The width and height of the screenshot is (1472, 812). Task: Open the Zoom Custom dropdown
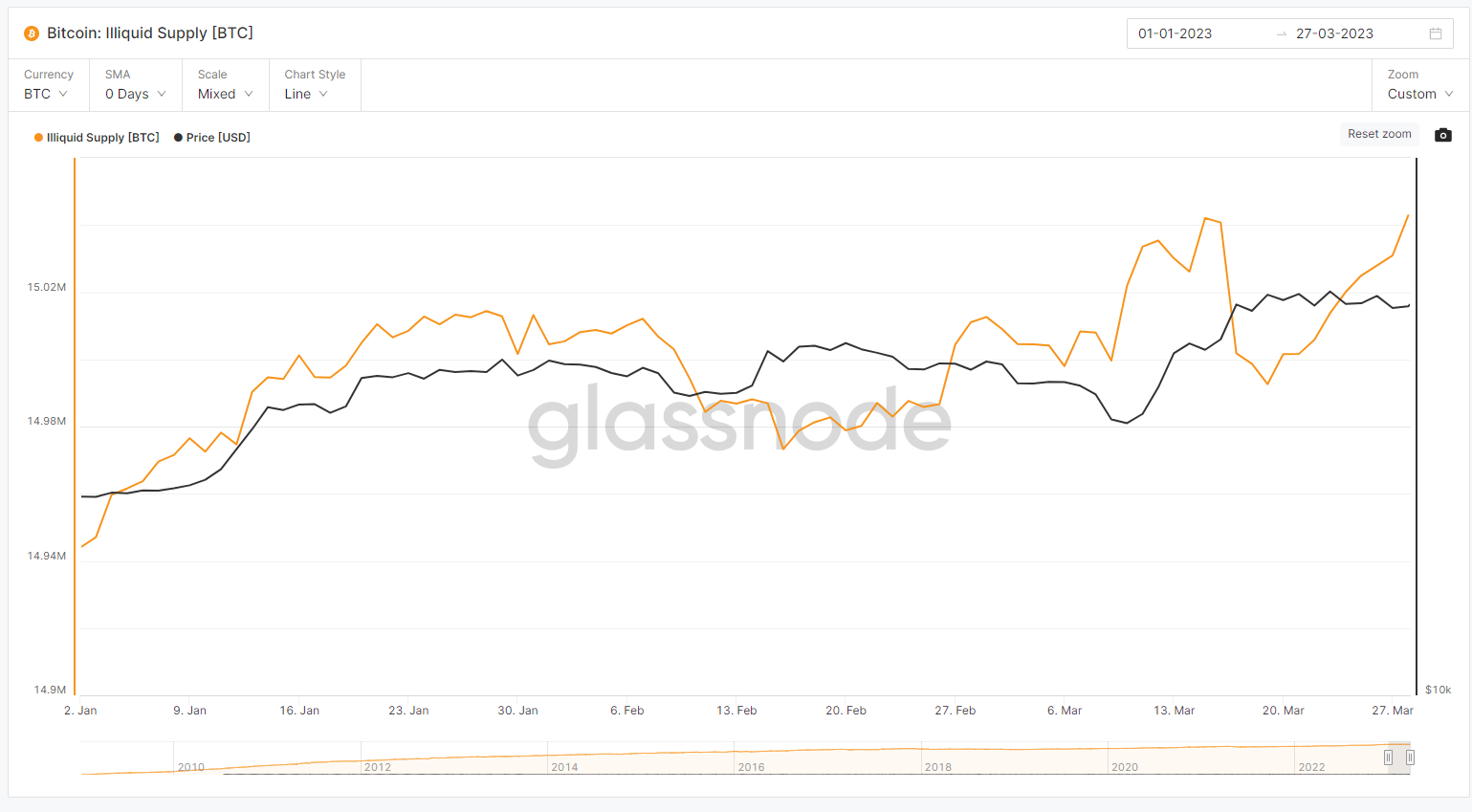pos(1419,94)
